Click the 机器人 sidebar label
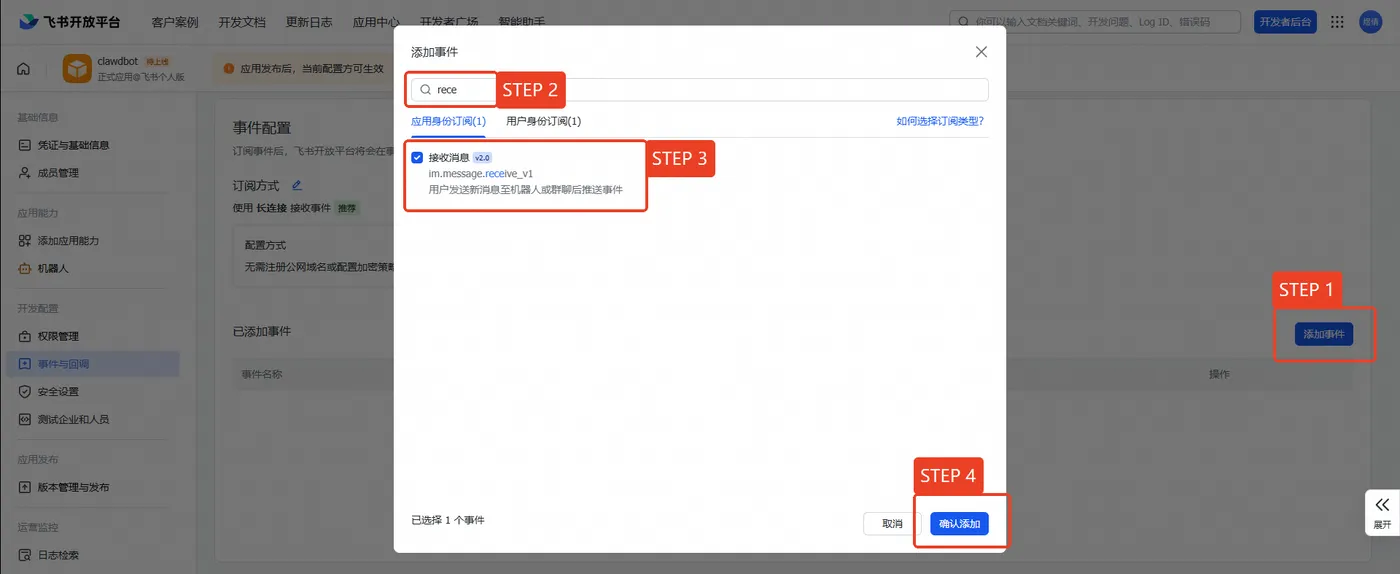 point(53,269)
